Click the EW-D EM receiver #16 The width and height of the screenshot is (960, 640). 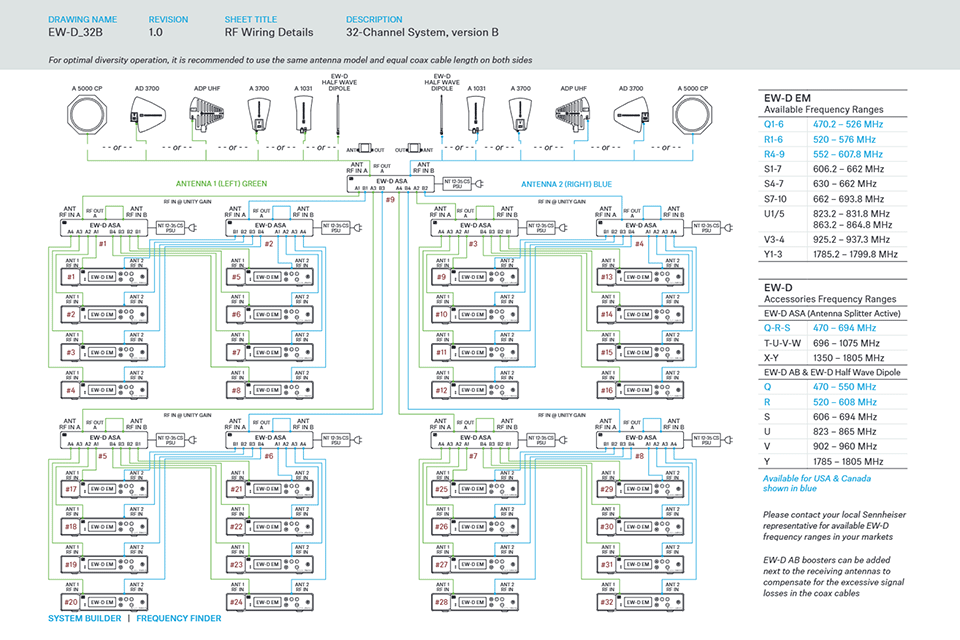coord(640,390)
